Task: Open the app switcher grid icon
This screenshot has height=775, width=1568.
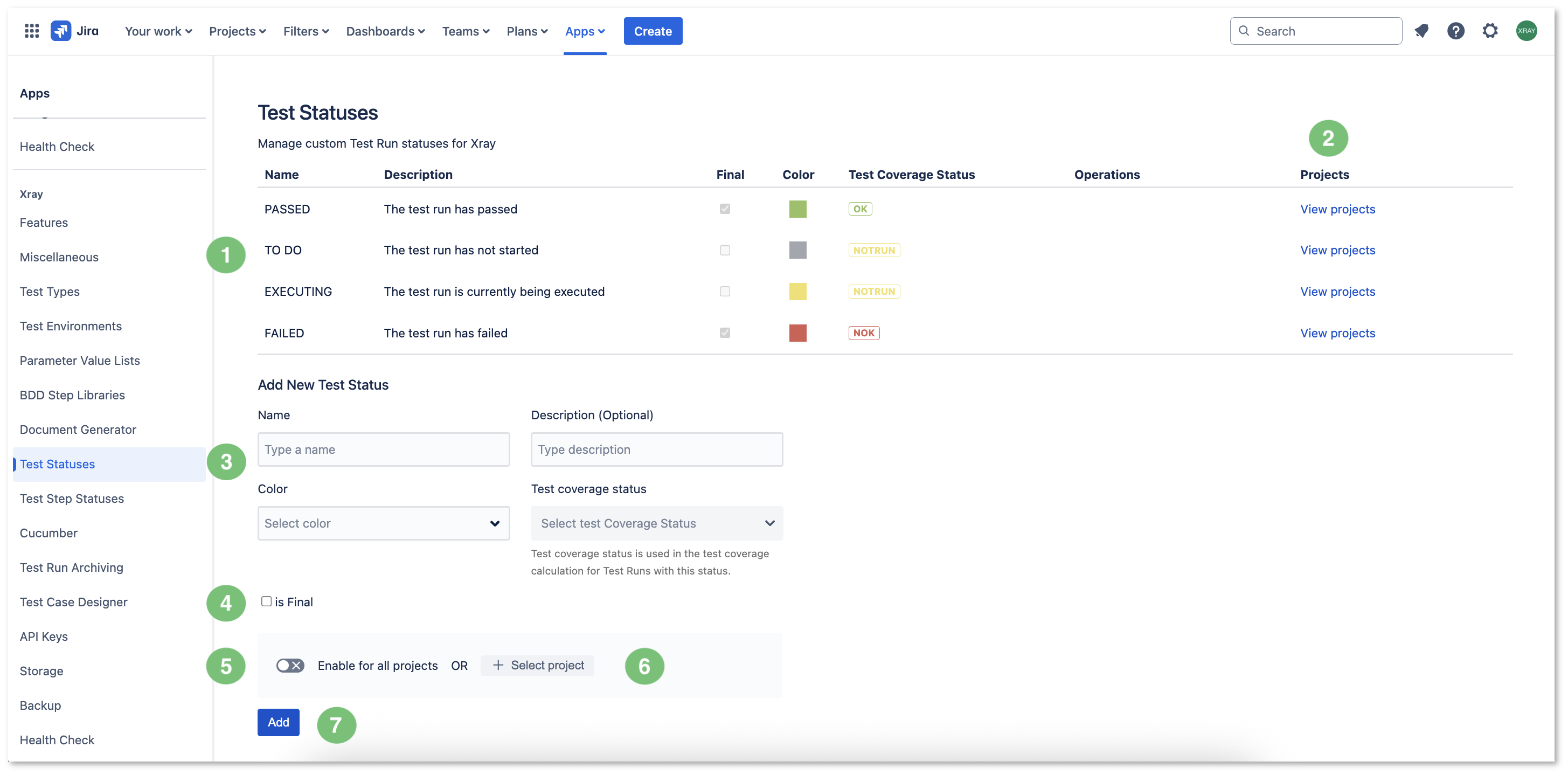Action: pyautogui.click(x=32, y=31)
